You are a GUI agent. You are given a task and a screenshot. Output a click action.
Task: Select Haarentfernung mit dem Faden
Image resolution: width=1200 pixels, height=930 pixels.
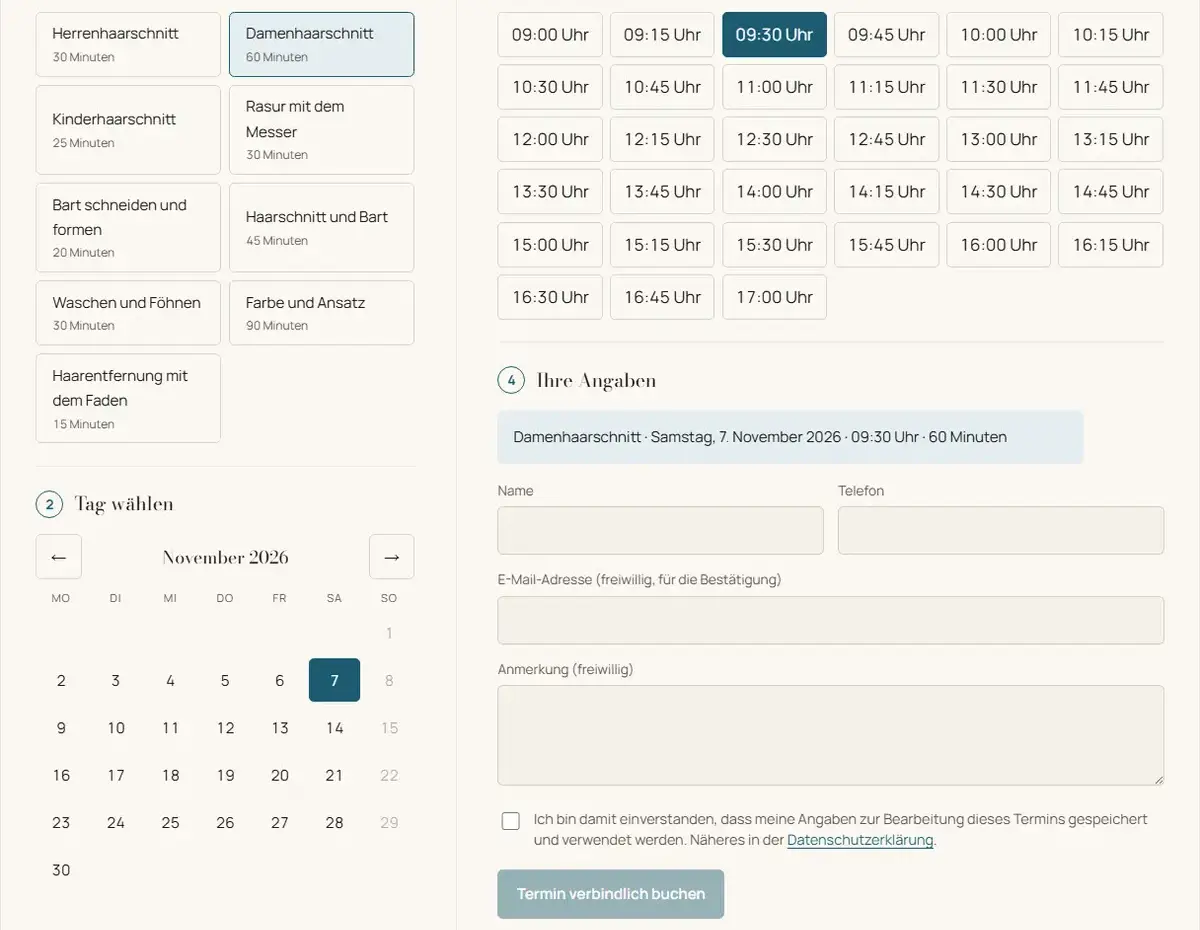click(128, 398)
